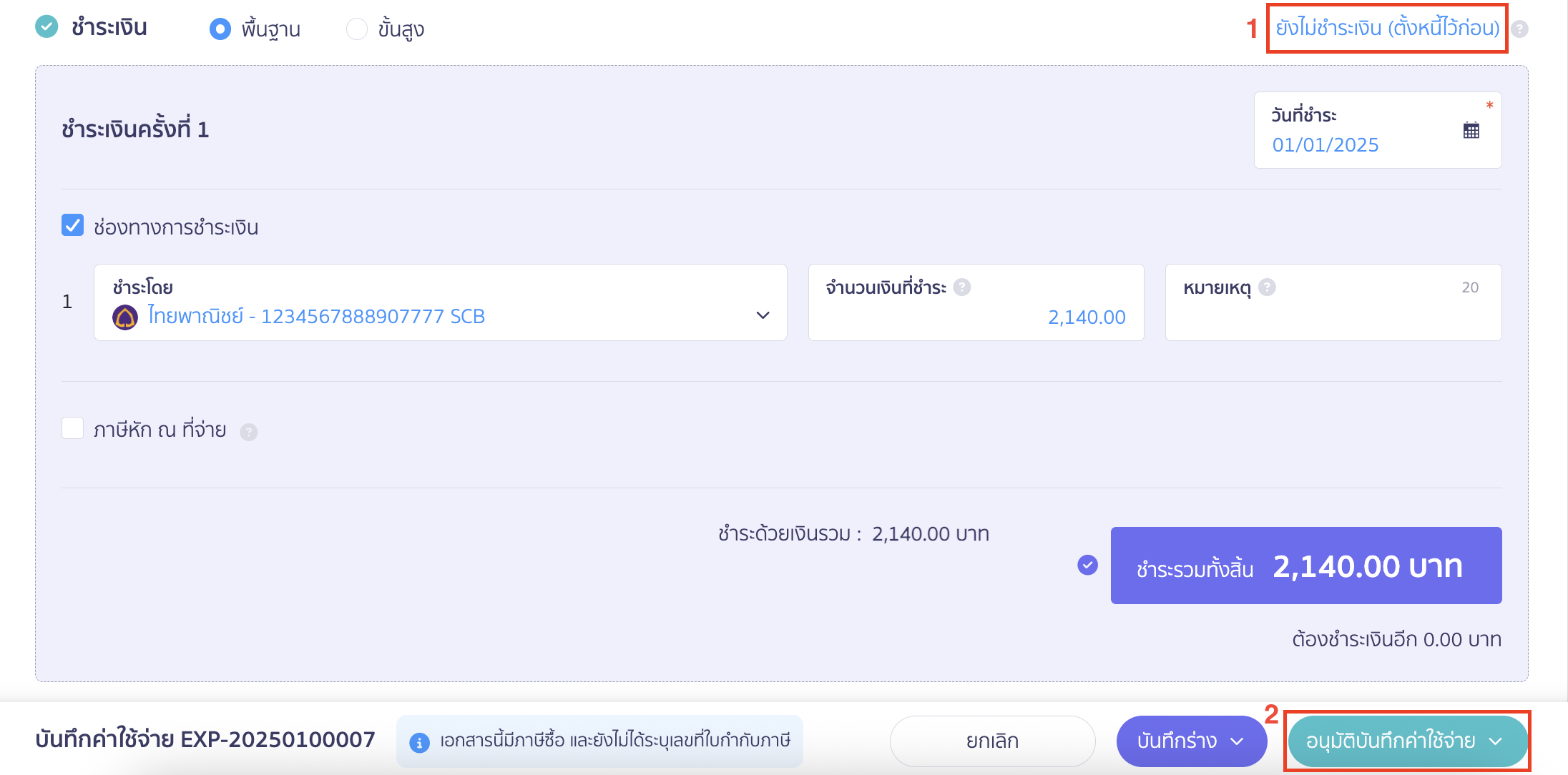The width and height of the screenshot is (1568, 775).
Task: Click the teal checkmark beside ชำระเงิน header
Action: coord(46,27)
